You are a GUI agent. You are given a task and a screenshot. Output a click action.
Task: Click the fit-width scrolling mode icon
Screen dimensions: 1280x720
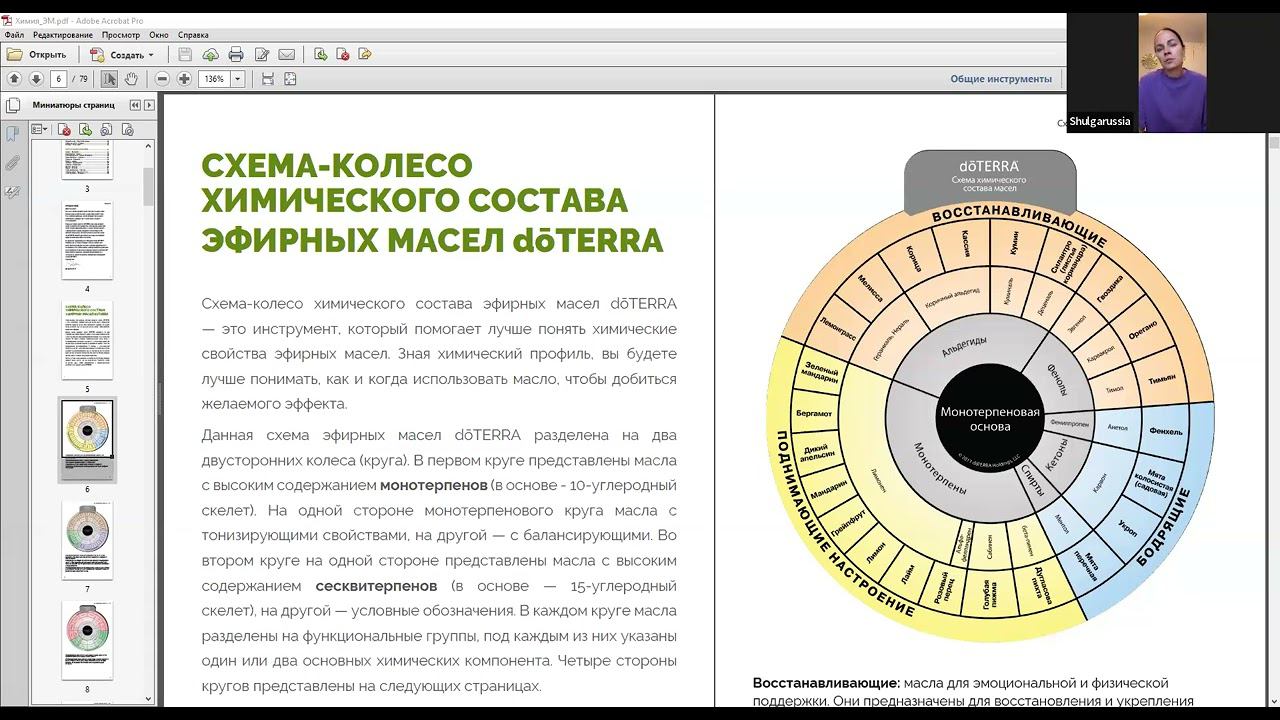(268, 79)
